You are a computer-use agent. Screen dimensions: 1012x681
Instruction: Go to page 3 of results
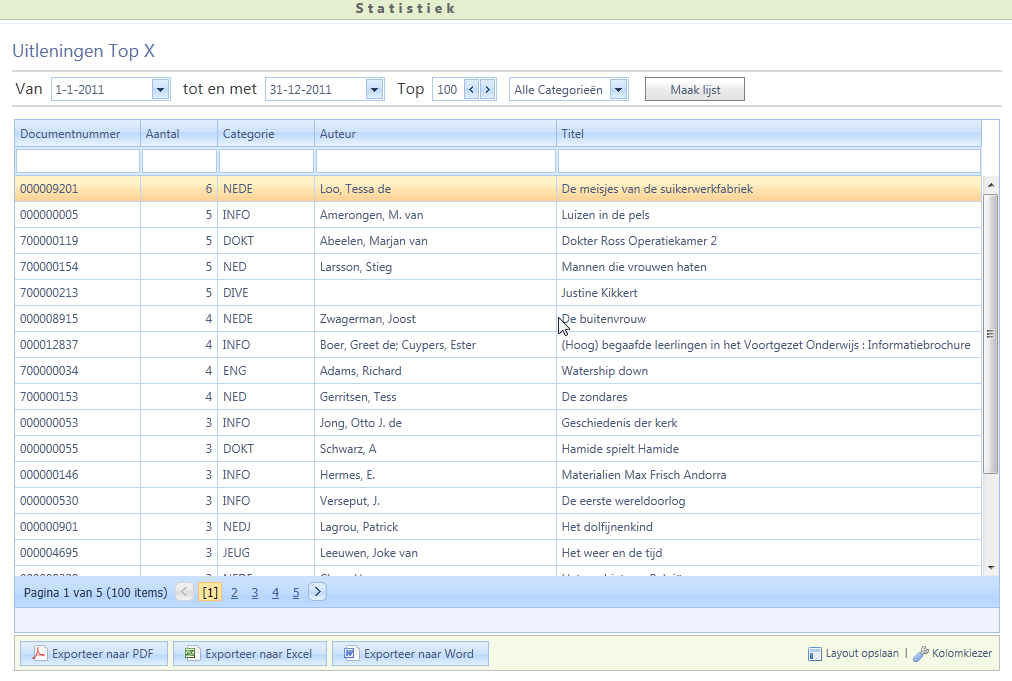click(255, 593)
